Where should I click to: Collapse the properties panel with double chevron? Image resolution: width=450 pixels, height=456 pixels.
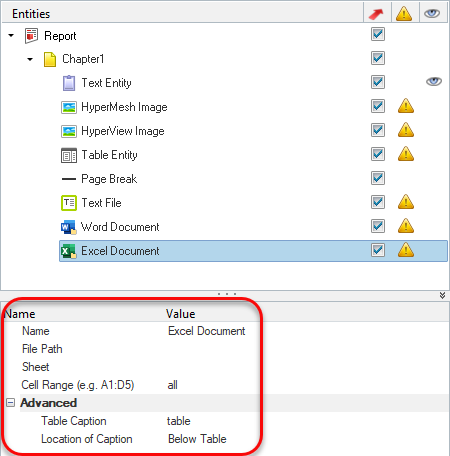(442, 295)
